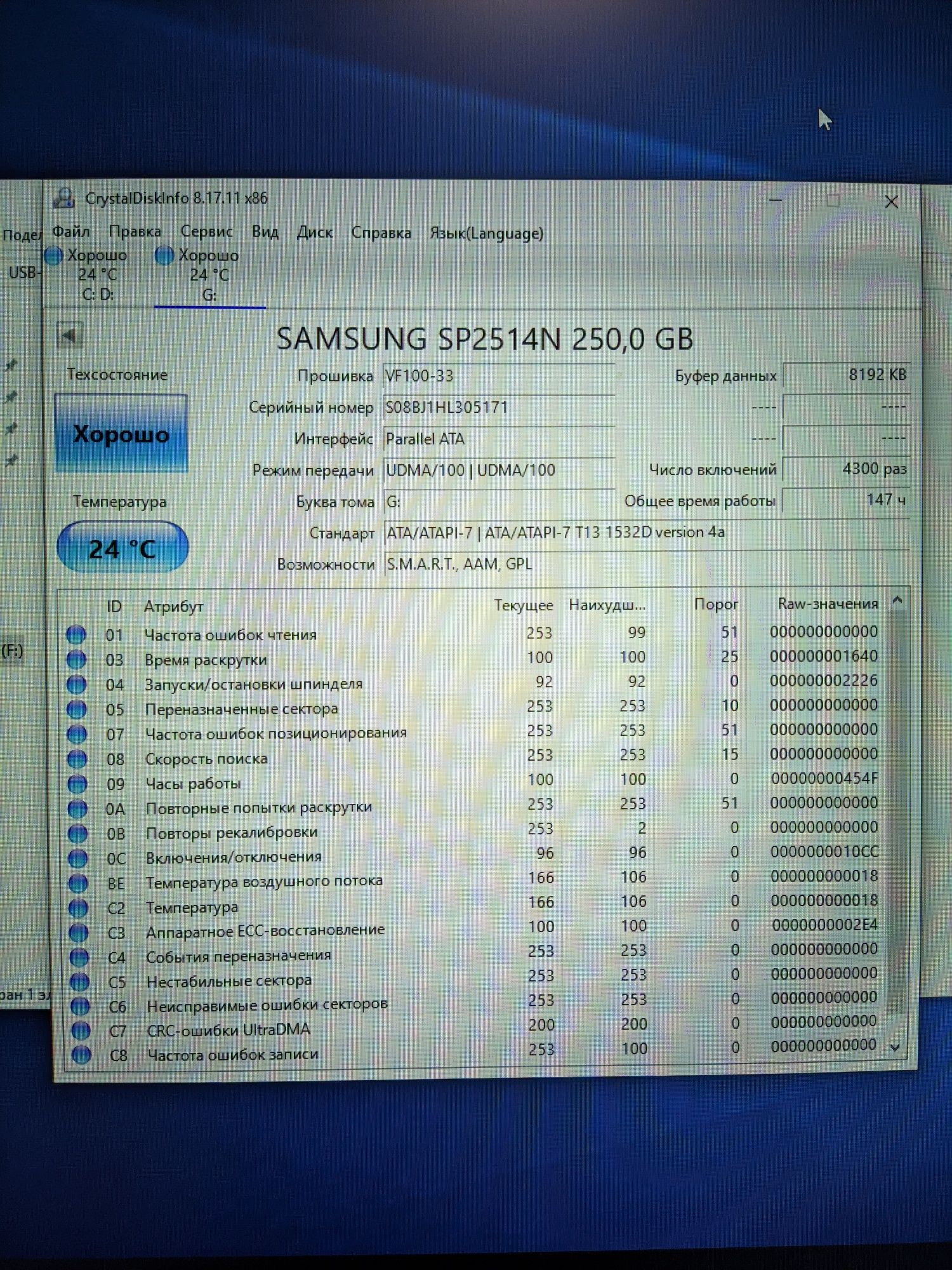Click the Атрибут column header

(174, 606)
